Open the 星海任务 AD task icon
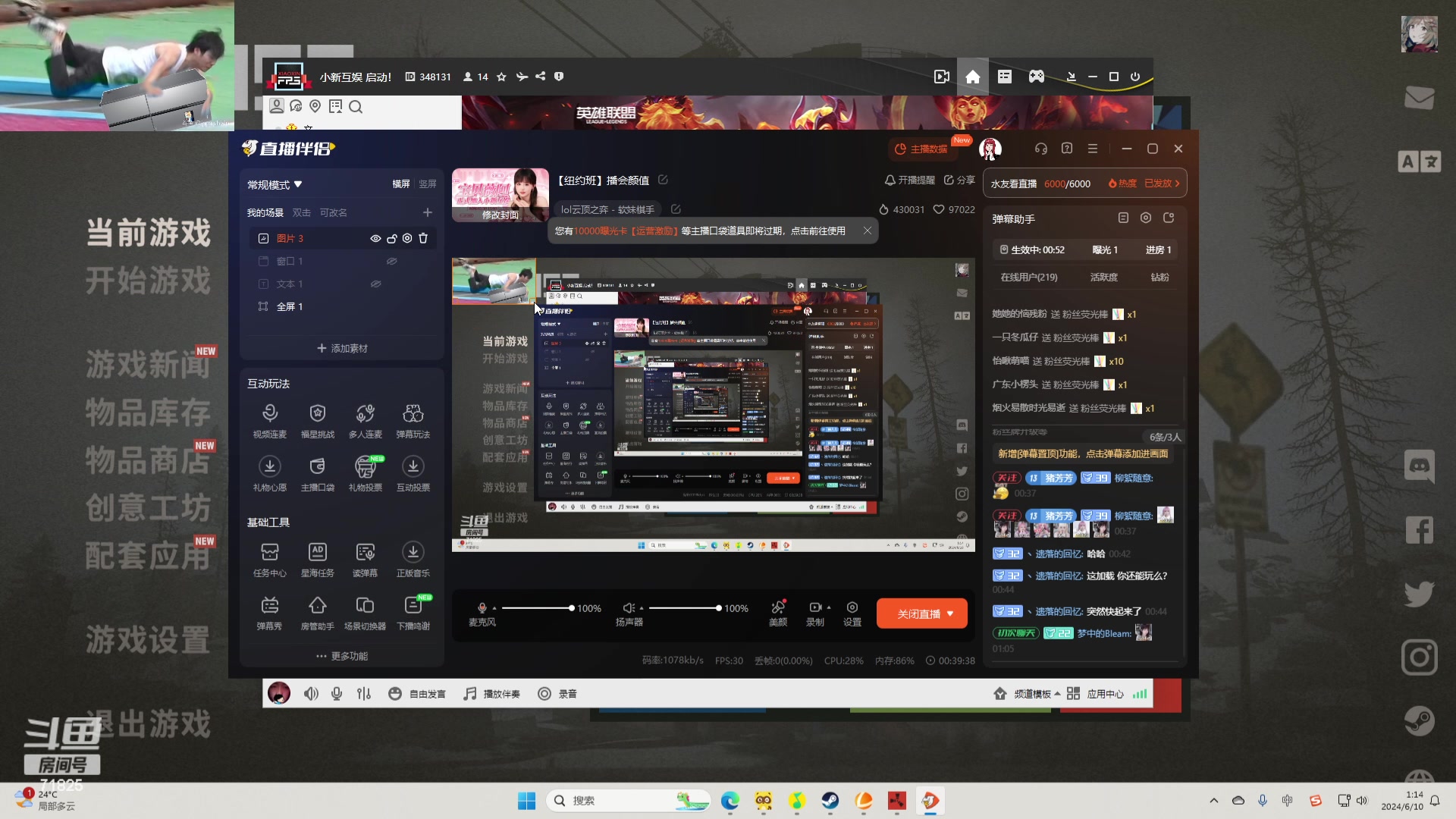The width and height of the screenshot is (1456, 819). pos(318,560)
